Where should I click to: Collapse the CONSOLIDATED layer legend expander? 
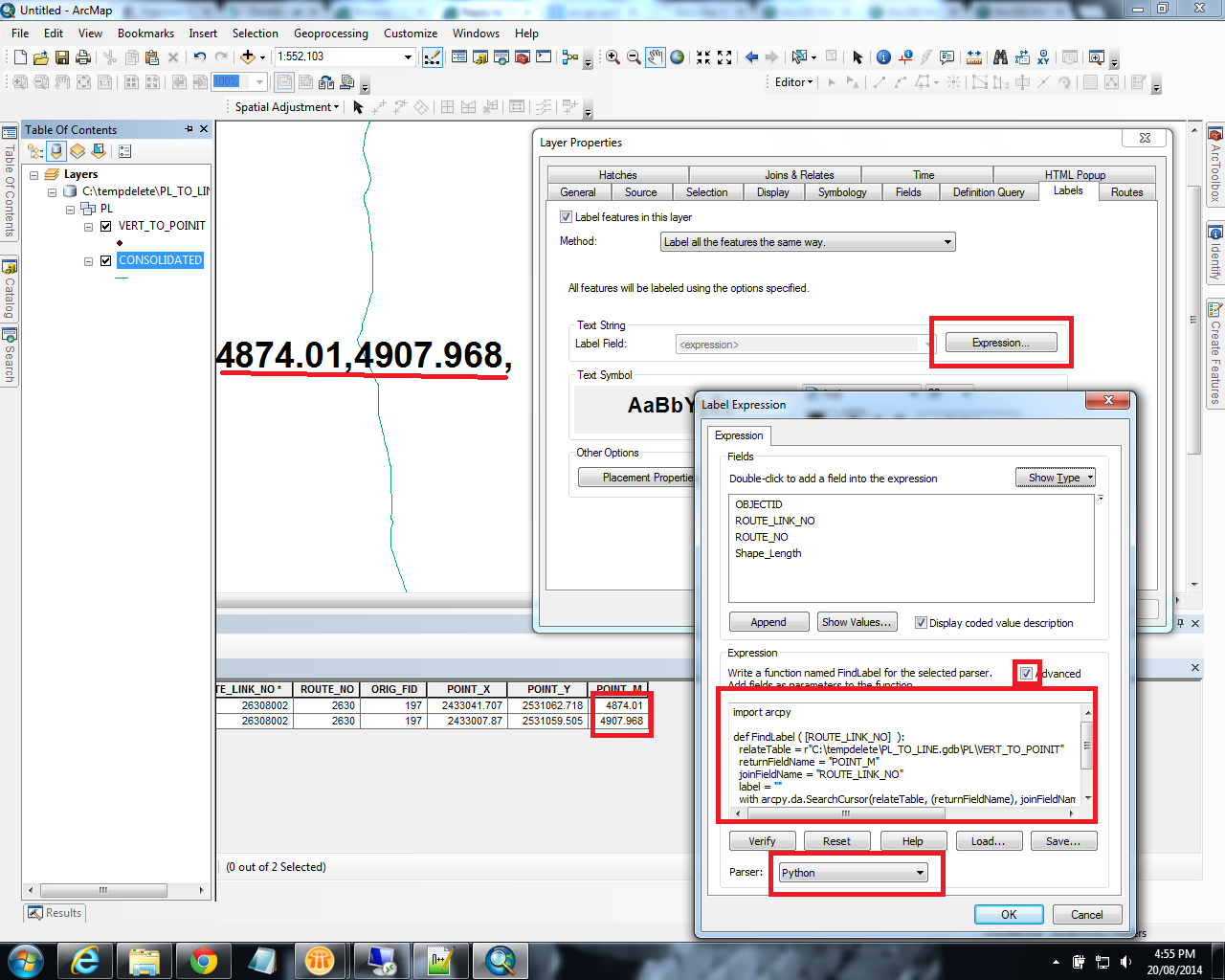point(88,261)
